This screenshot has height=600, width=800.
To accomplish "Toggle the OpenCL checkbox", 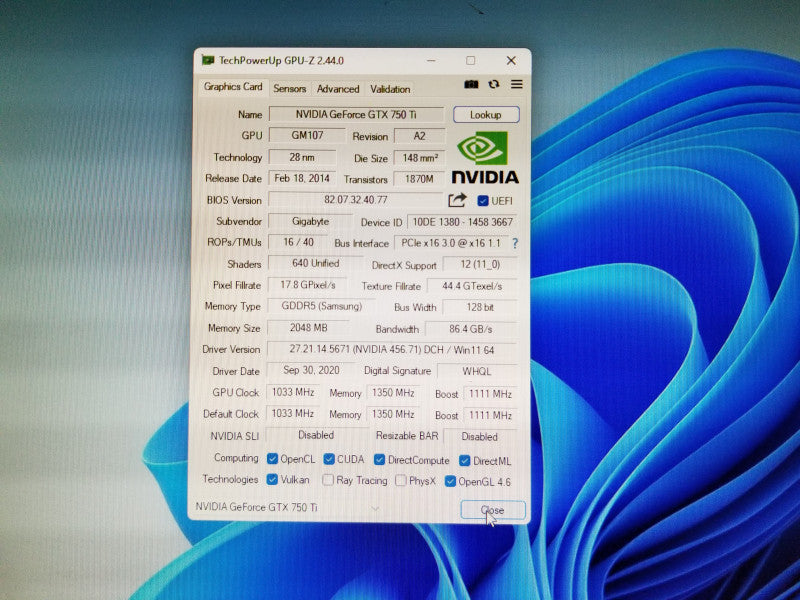I will pos(272,459).
